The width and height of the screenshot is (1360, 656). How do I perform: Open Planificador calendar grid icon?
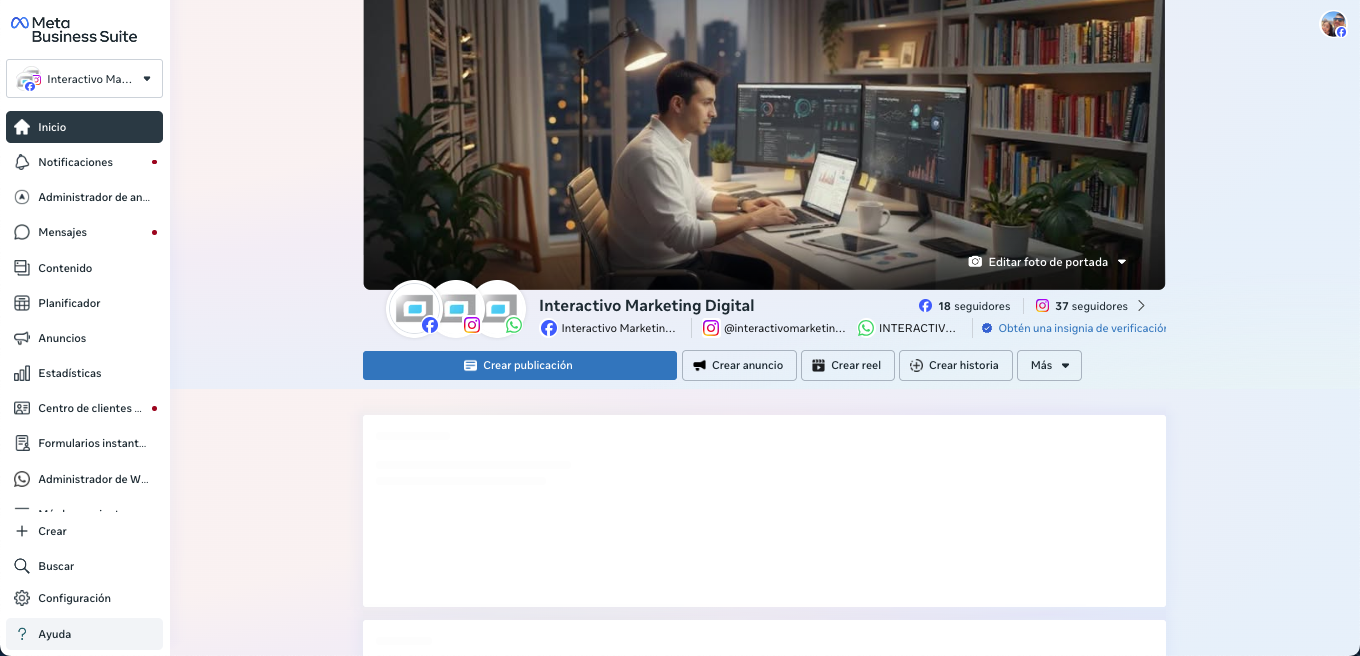pos(22,303)
